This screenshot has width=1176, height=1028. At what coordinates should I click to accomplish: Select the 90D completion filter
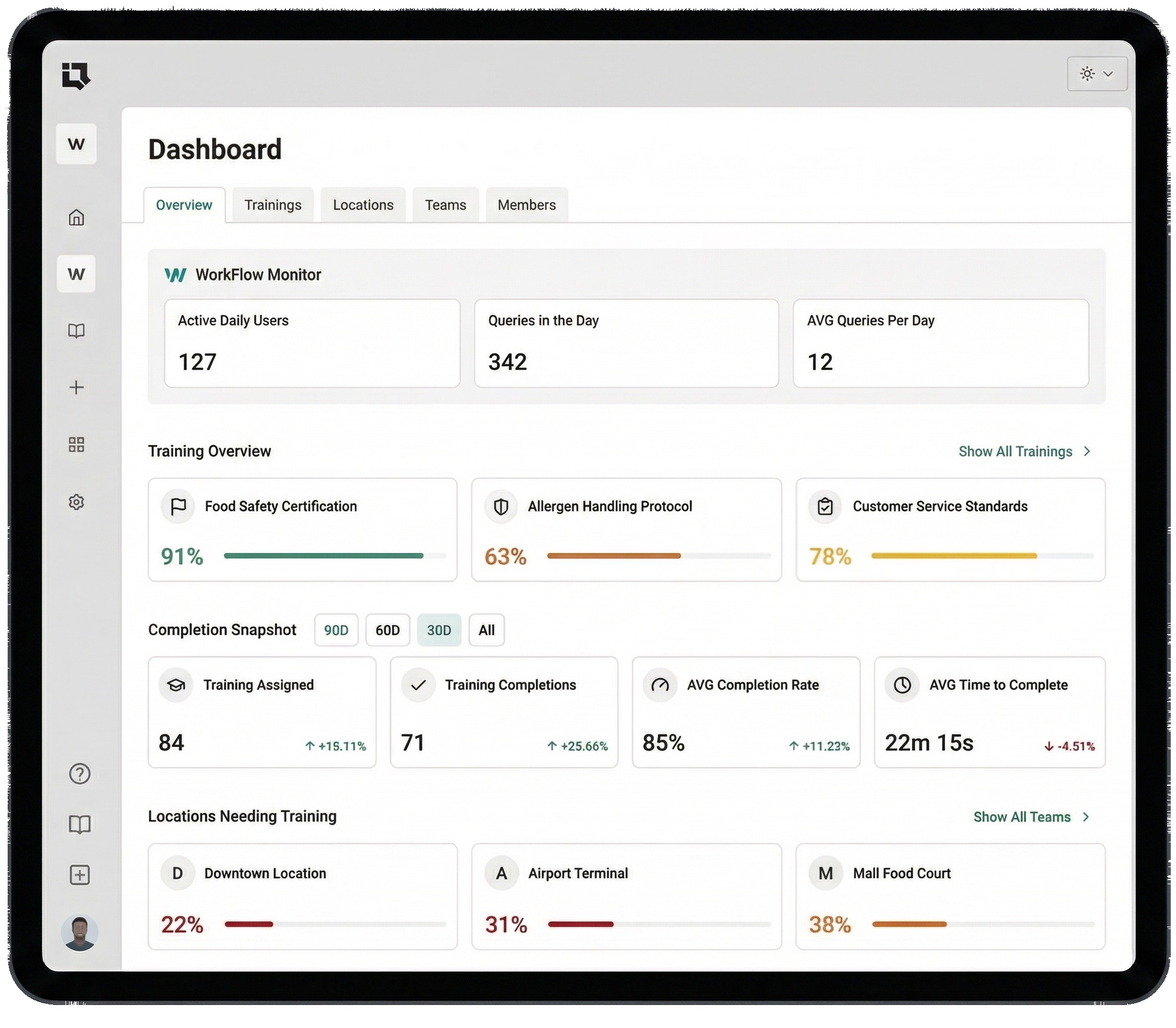click(335, 630)
